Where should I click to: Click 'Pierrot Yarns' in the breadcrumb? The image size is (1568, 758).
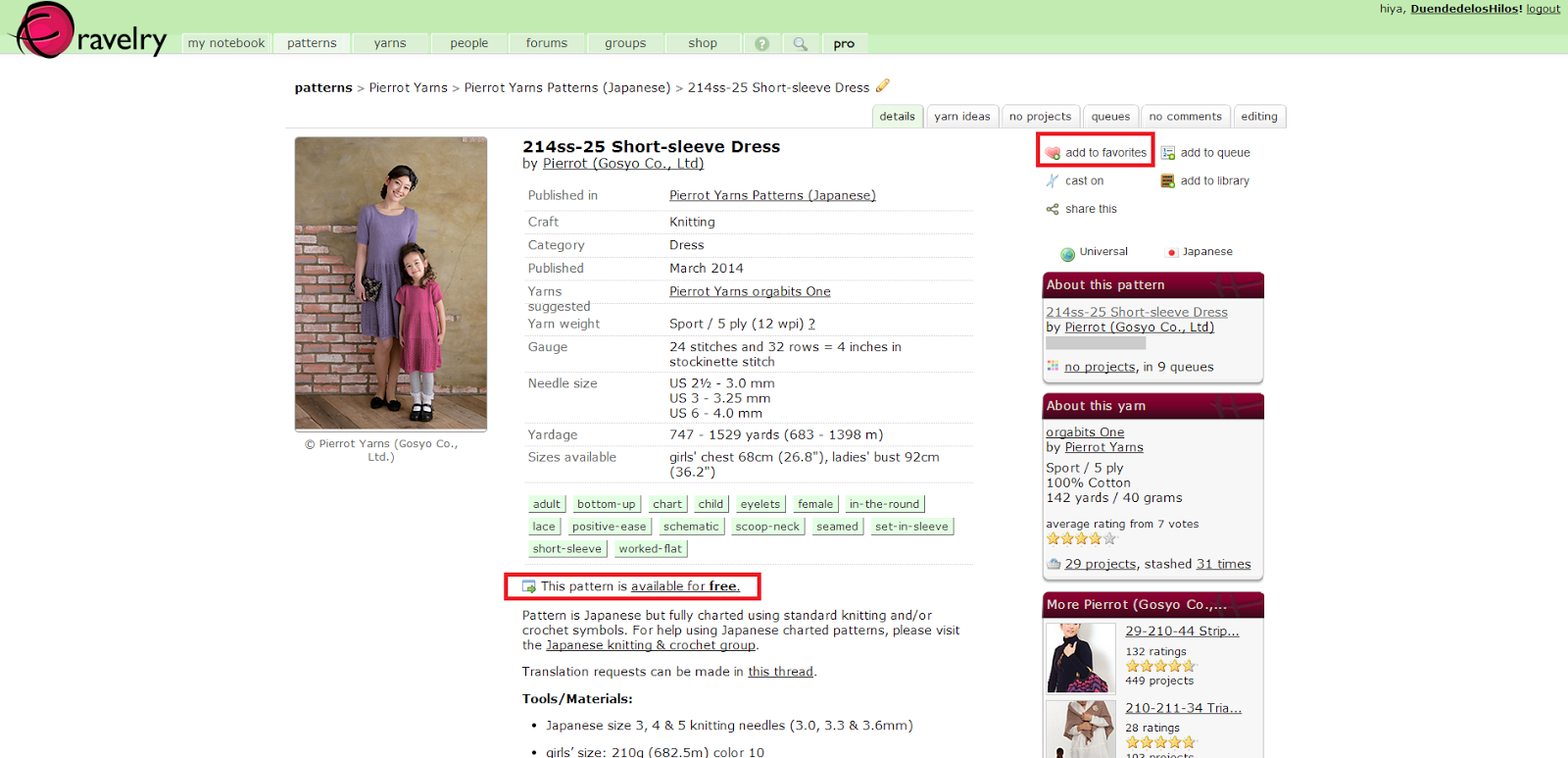click(x=408, y=87)
